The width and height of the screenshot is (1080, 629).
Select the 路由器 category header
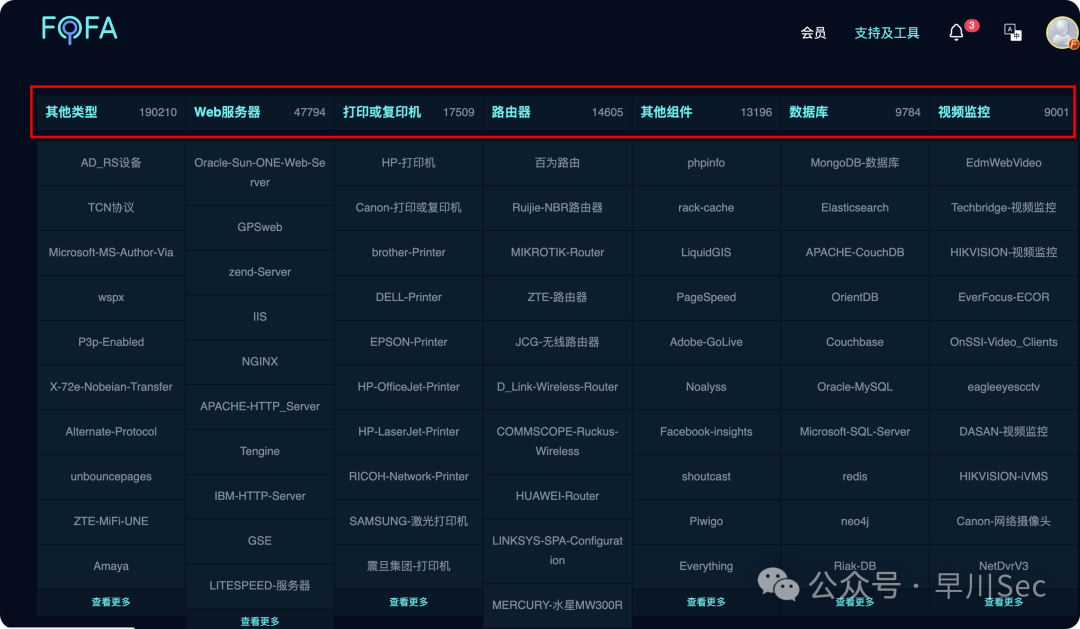pyautogui.click(x=511, y=112)
